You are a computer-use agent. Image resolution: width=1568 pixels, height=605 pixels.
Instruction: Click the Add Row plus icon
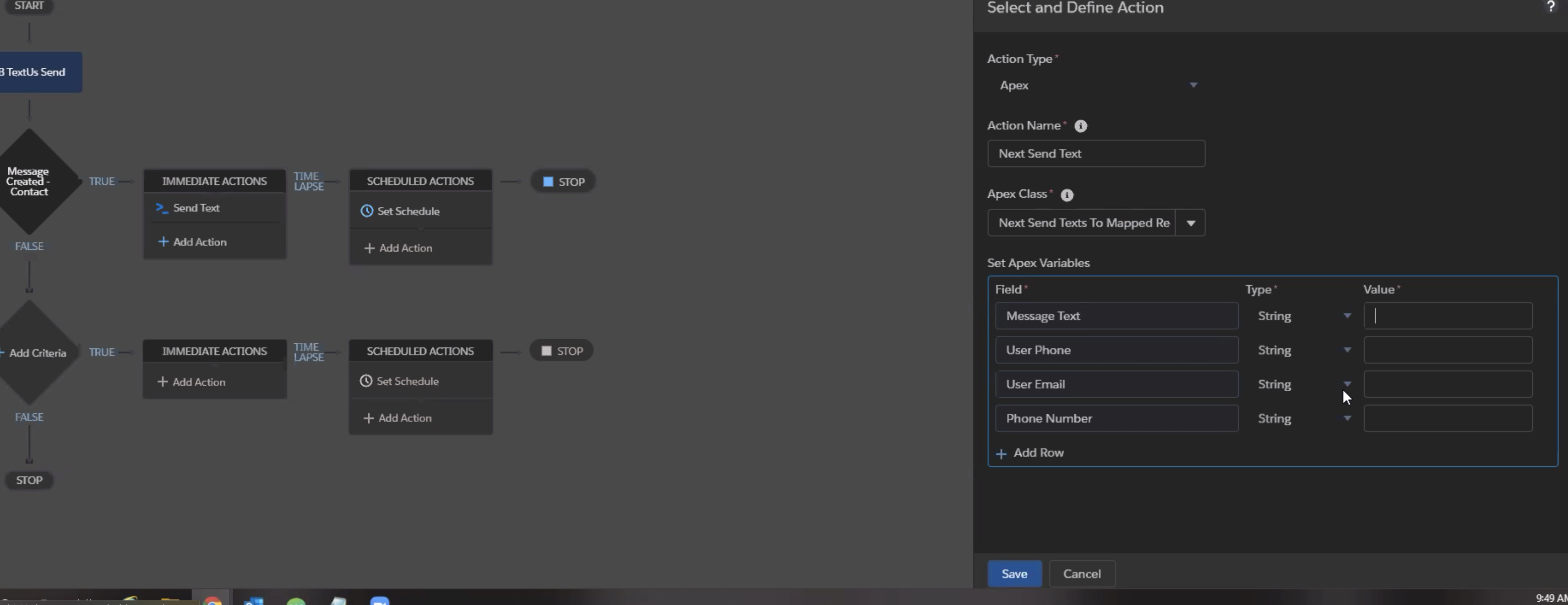(1002, 453)
